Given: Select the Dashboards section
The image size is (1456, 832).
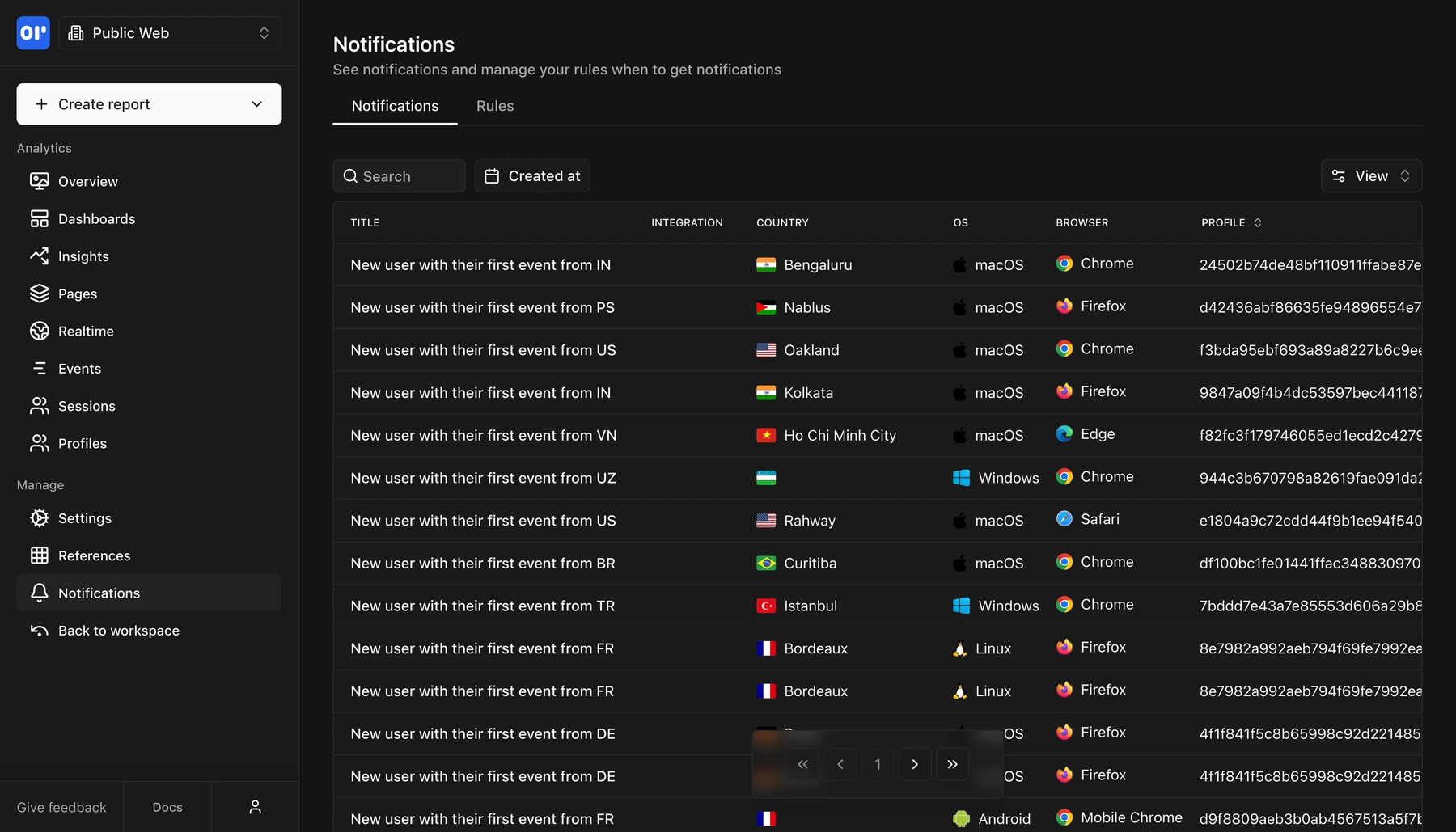Looking at the screenshot, I should (96, 218).
